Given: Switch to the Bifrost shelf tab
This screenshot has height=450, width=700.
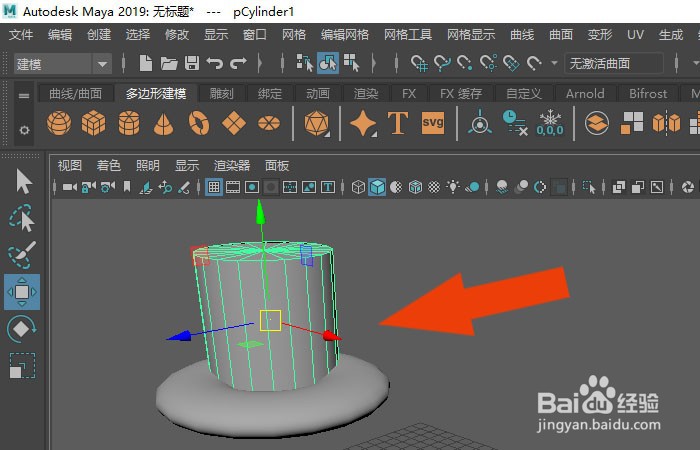Looking at the screenshot, I should pos(648,94).
